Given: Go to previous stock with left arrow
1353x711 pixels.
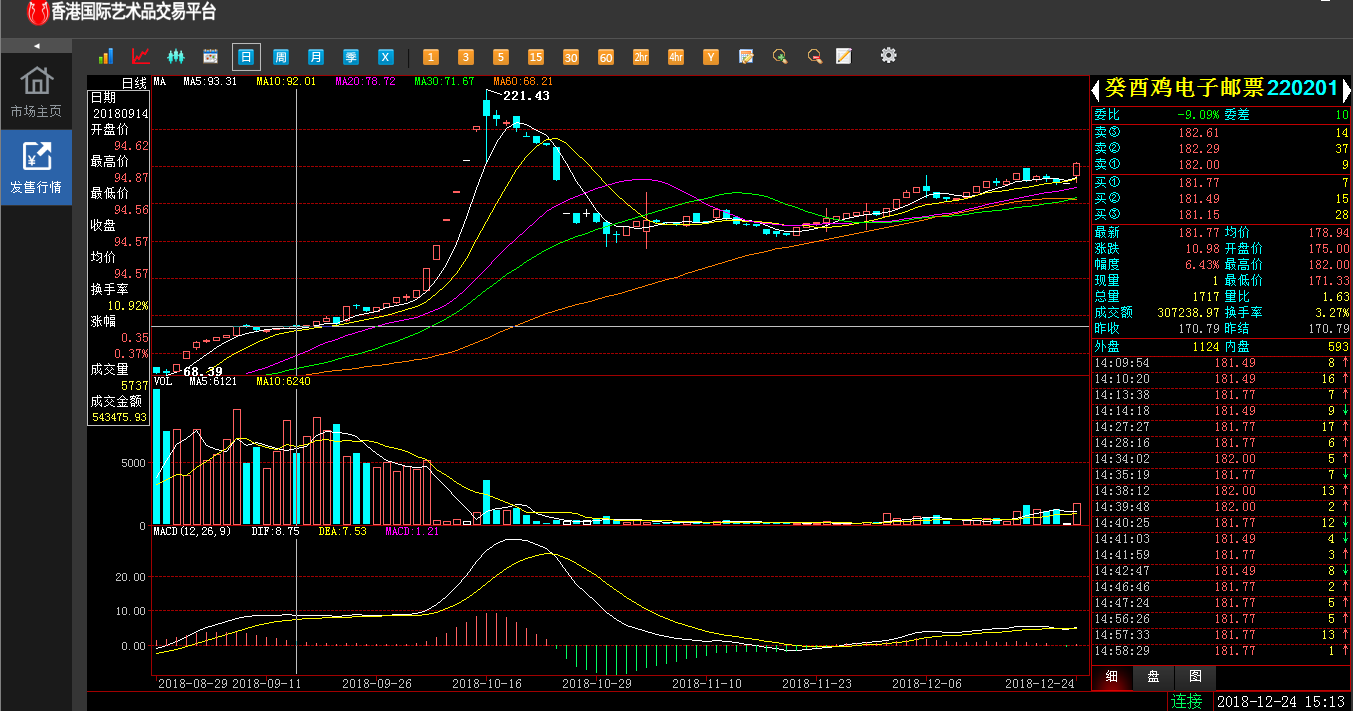Looking at the screenshot, I should (1096, 89).
